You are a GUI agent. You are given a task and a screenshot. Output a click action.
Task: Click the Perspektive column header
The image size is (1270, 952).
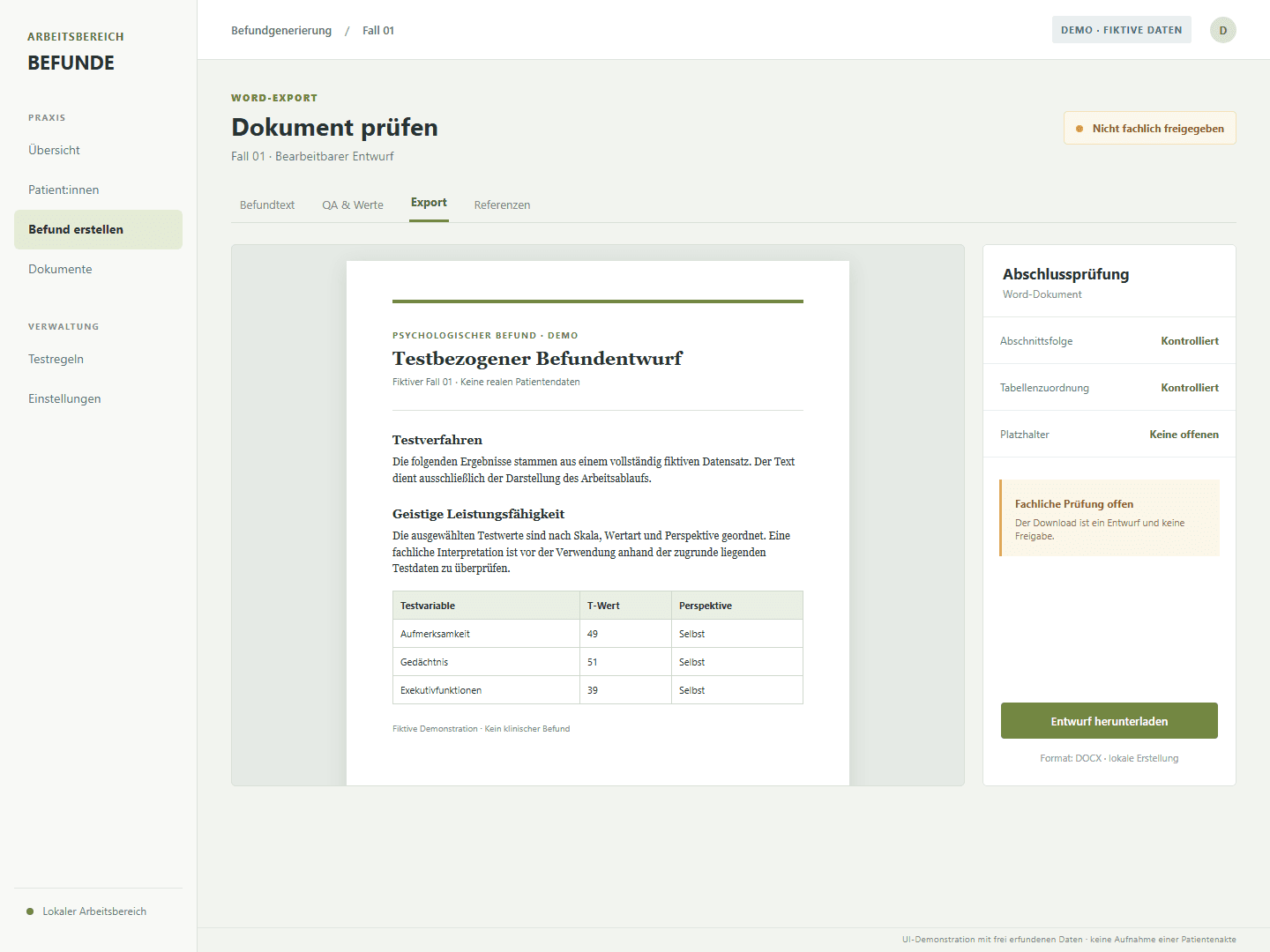pos(737,606)
